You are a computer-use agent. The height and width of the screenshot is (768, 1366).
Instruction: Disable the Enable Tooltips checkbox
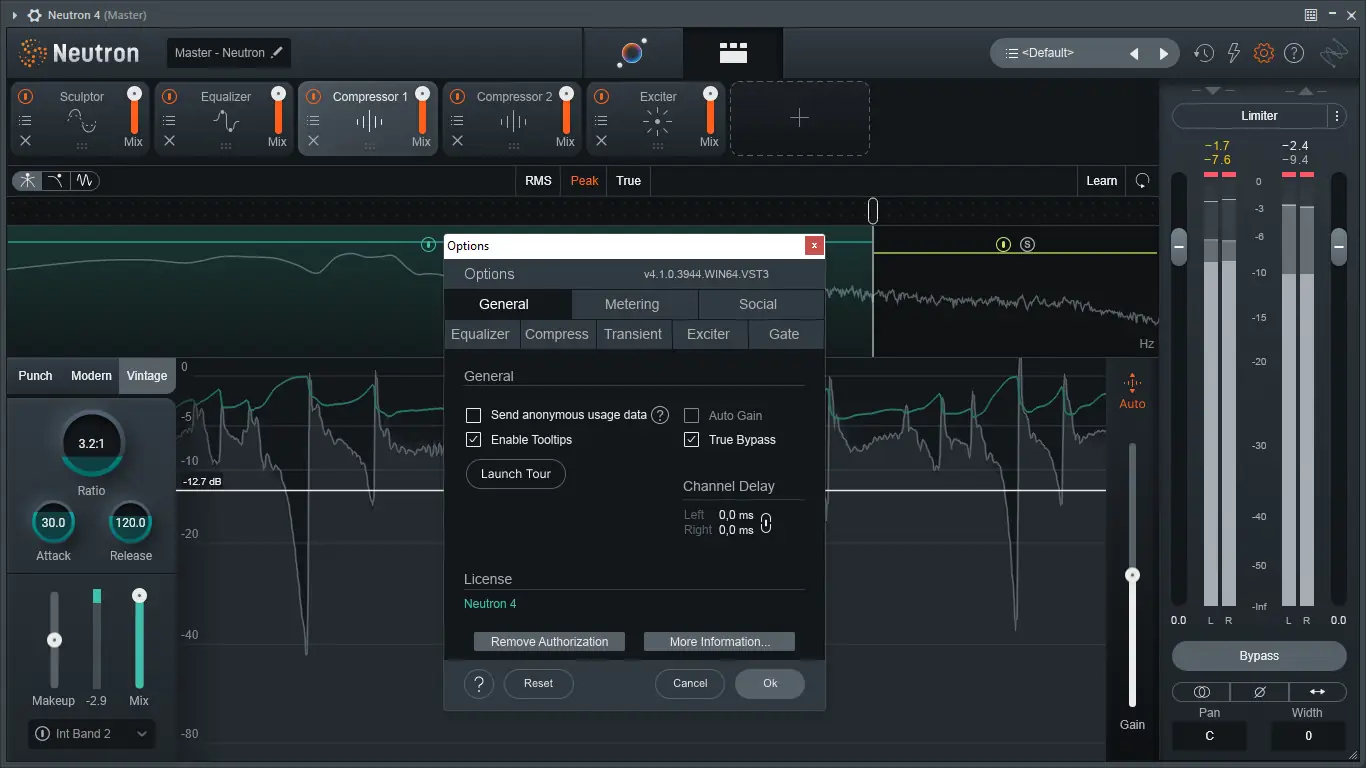point(473,439)
